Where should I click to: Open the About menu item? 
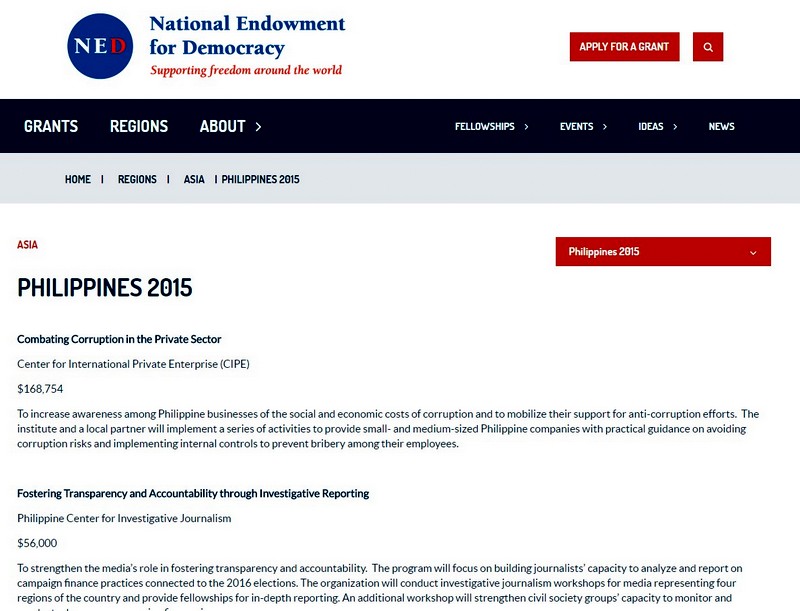[x=222, y=126]
